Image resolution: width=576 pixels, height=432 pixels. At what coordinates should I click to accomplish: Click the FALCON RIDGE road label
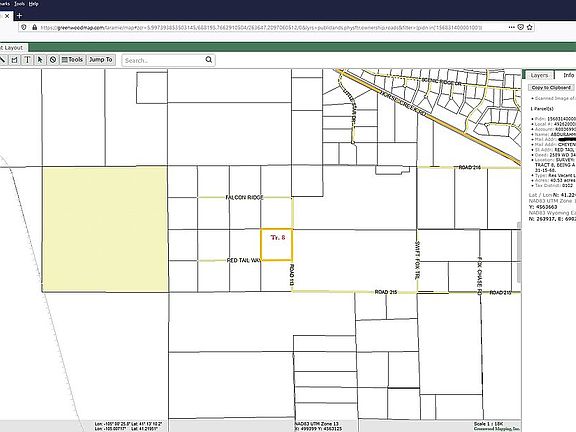[244, 198]
